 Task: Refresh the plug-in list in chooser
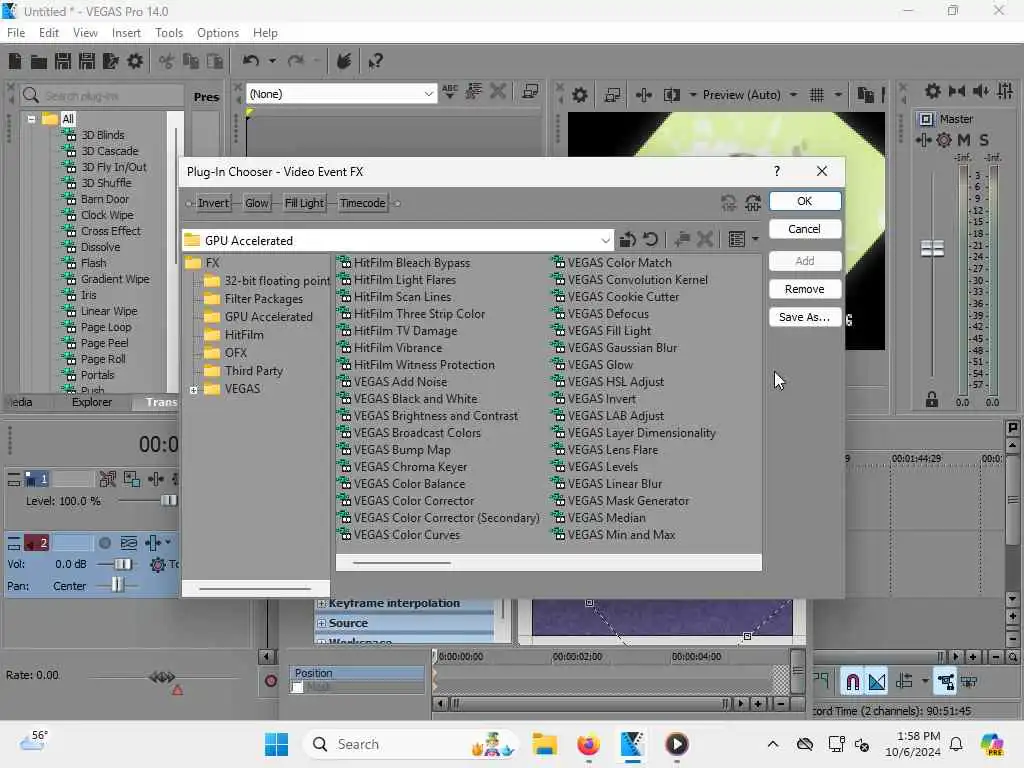click(x=650, y=240)
